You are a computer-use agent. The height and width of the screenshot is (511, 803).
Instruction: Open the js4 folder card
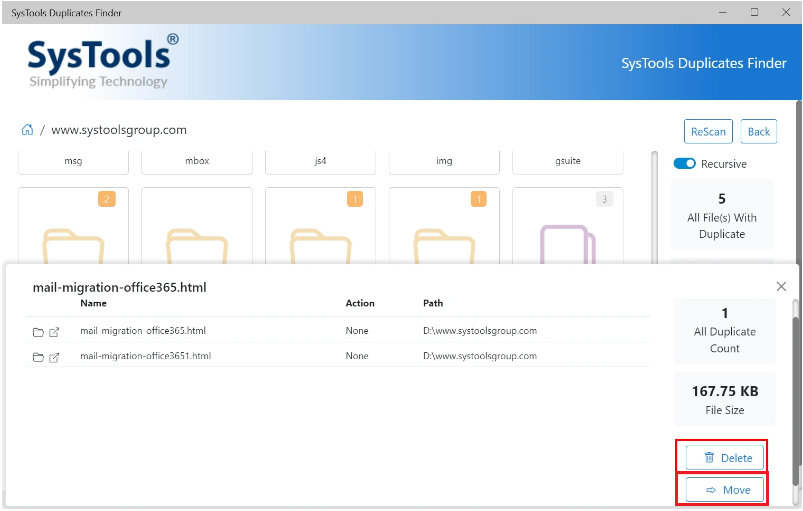pyautogui.click(x=321, y=162)
